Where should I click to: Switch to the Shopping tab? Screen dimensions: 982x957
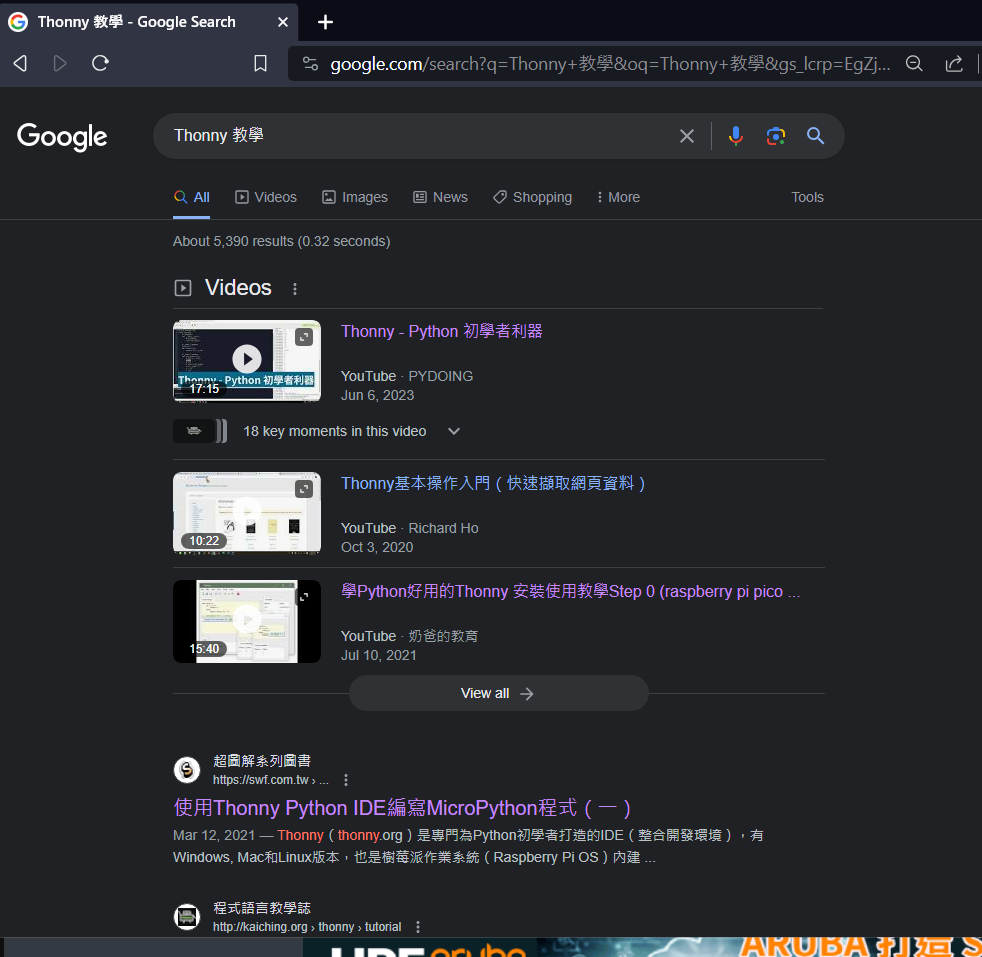coord(532,197)
